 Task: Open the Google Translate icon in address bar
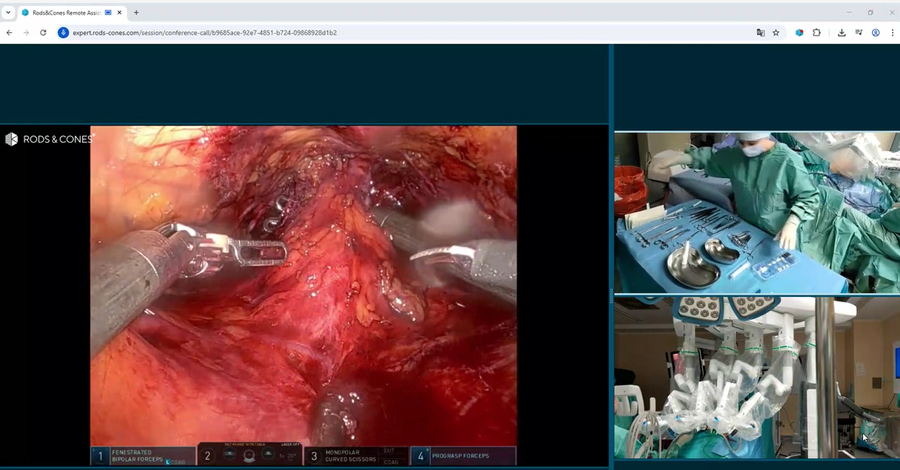click(760, 32)
